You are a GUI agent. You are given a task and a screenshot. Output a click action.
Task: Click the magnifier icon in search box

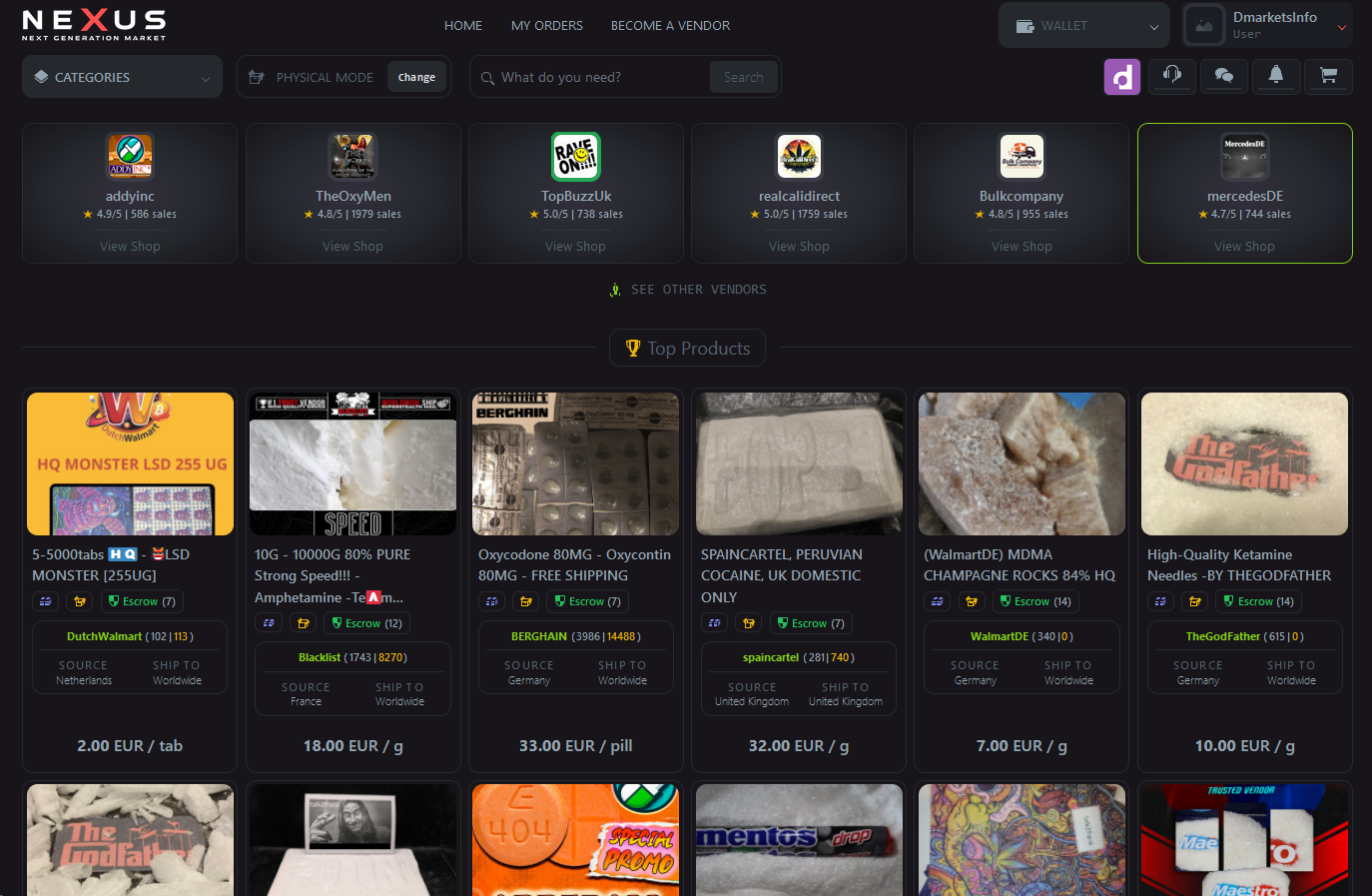coord(487,78)
